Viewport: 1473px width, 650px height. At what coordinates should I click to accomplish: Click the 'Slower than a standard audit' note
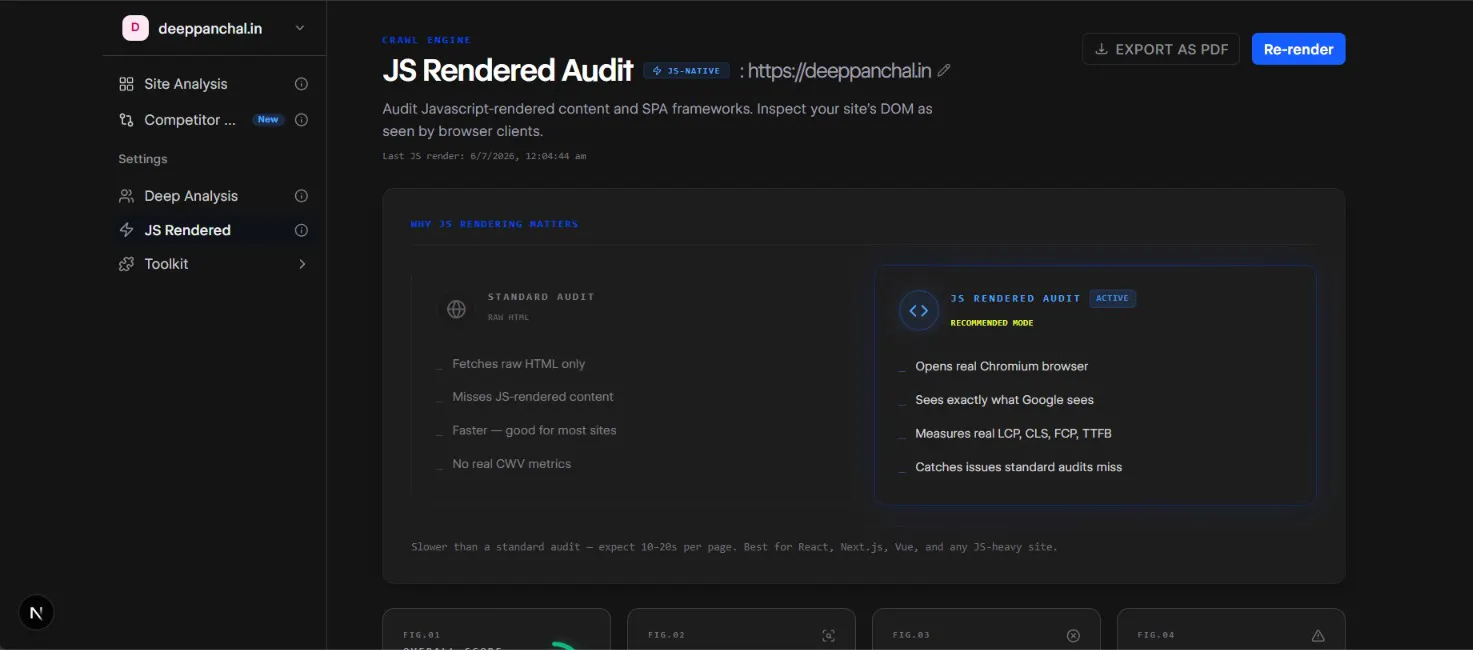(734, 547)
